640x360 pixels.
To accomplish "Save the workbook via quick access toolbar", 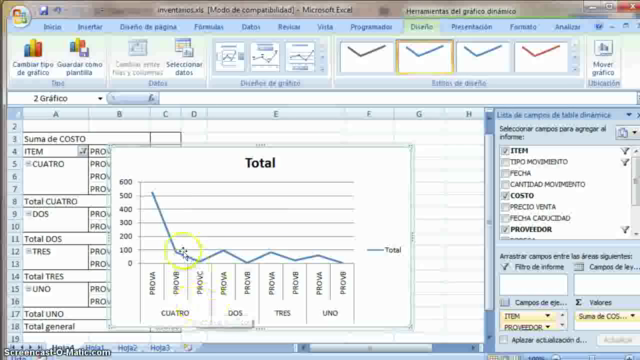I will (x=44, y=11).
